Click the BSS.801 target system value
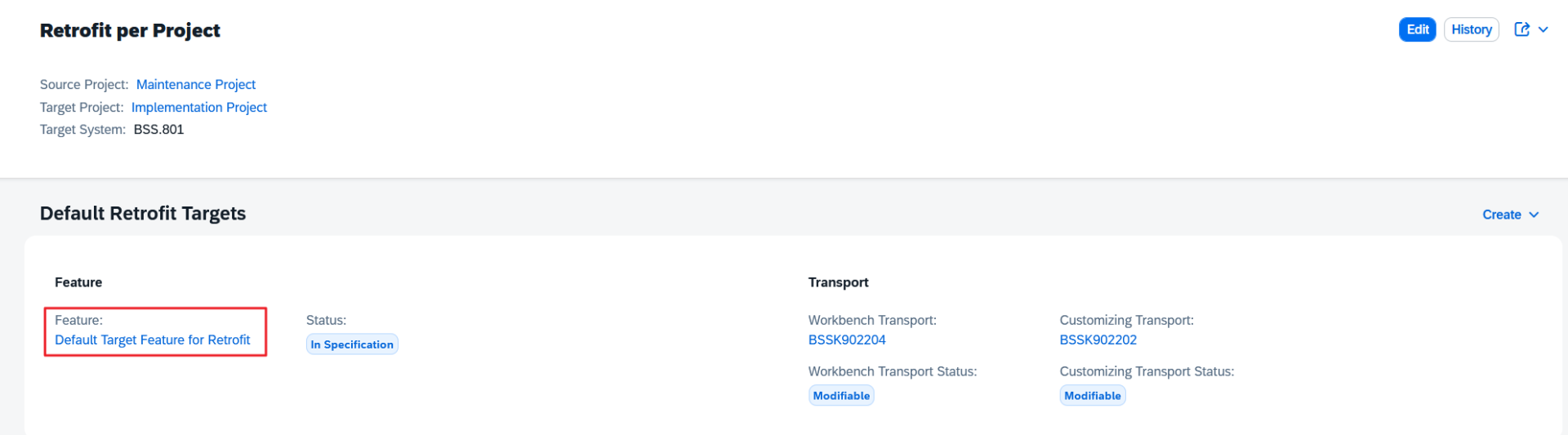The width and height of the screenshot is (1568, 435). [158, 129]
